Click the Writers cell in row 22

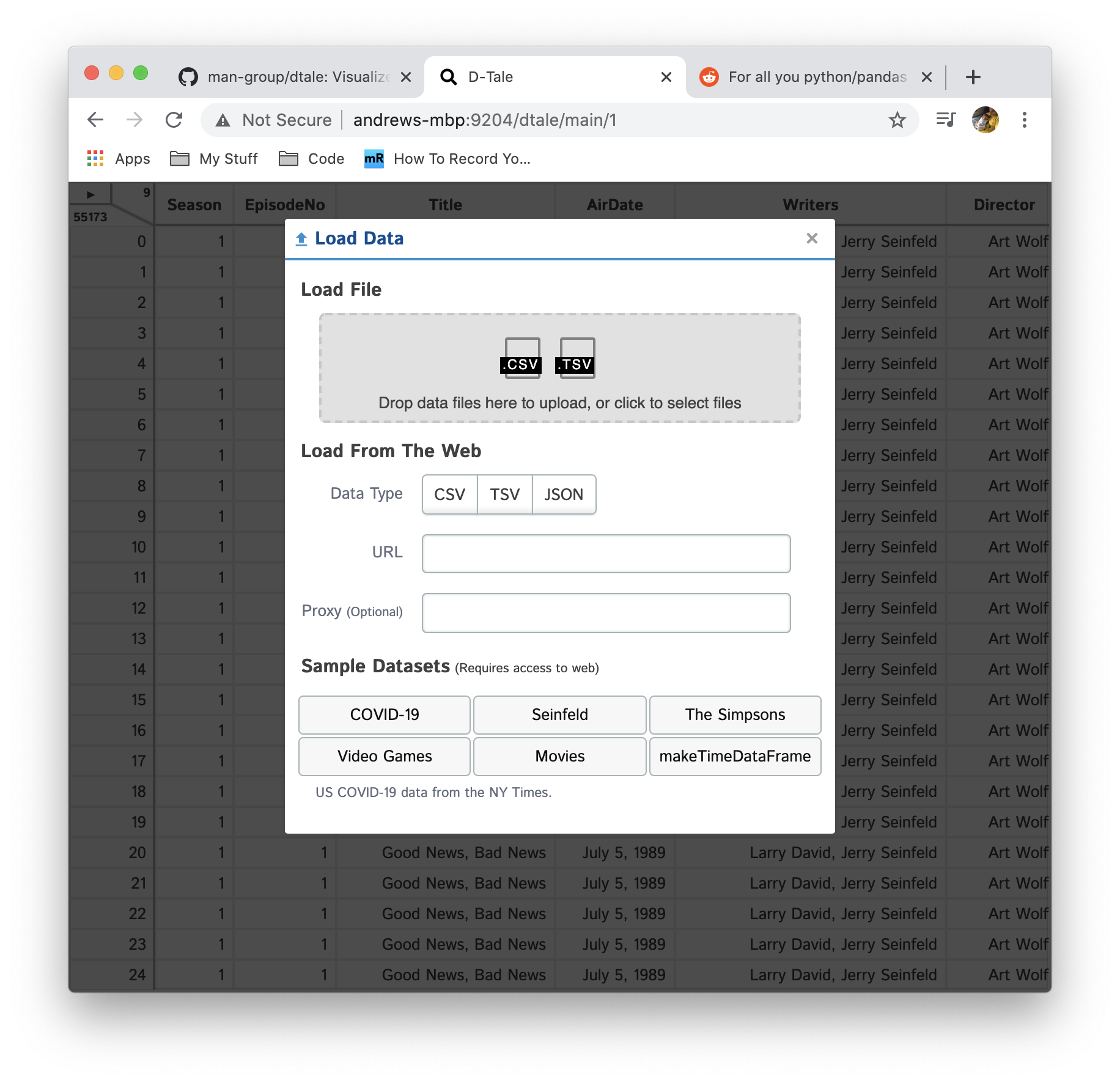[x=811, y=914]
